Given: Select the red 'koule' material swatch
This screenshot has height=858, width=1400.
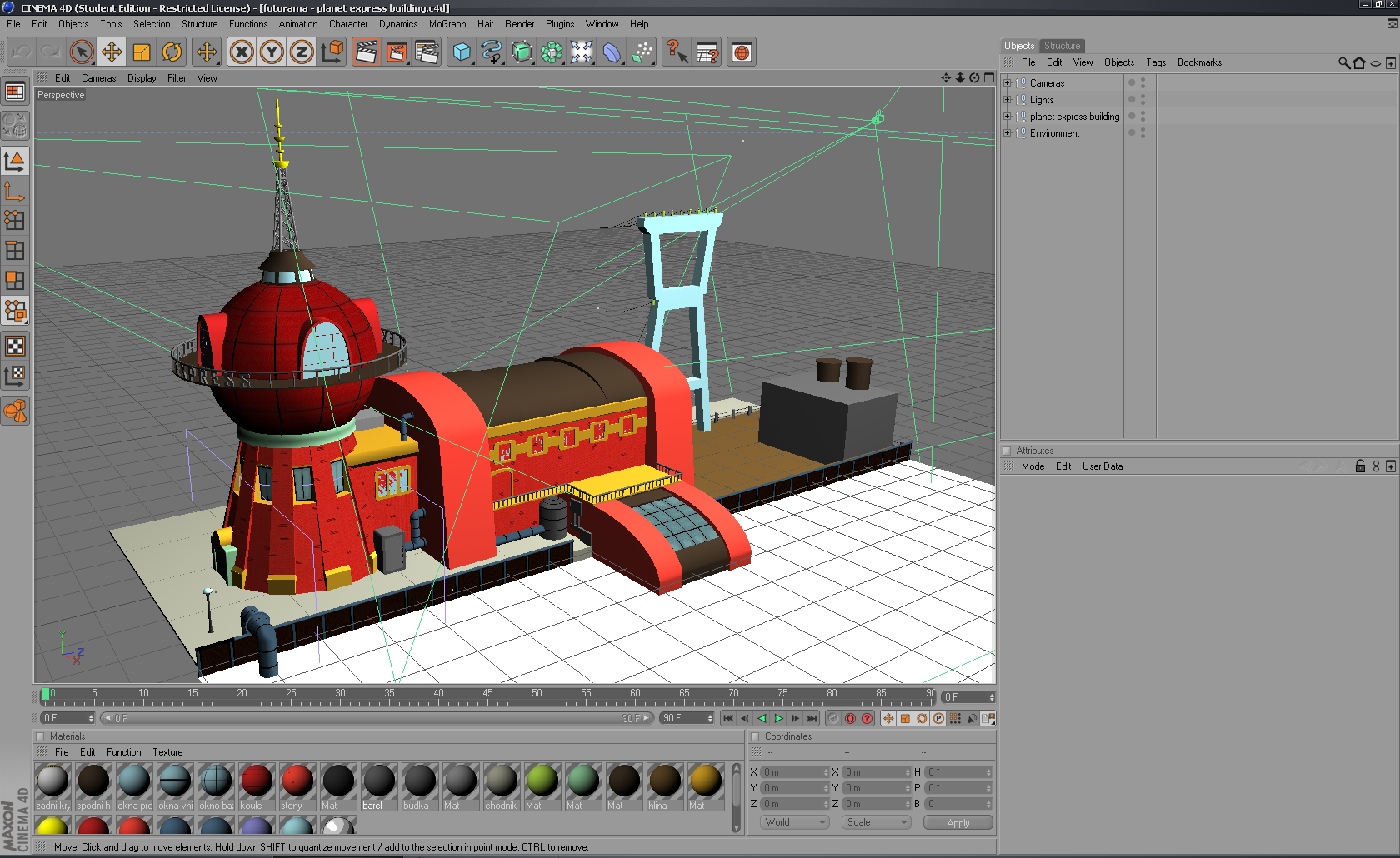Looking at the screenshot, I should pyautogui.click(x=256, y=787).
